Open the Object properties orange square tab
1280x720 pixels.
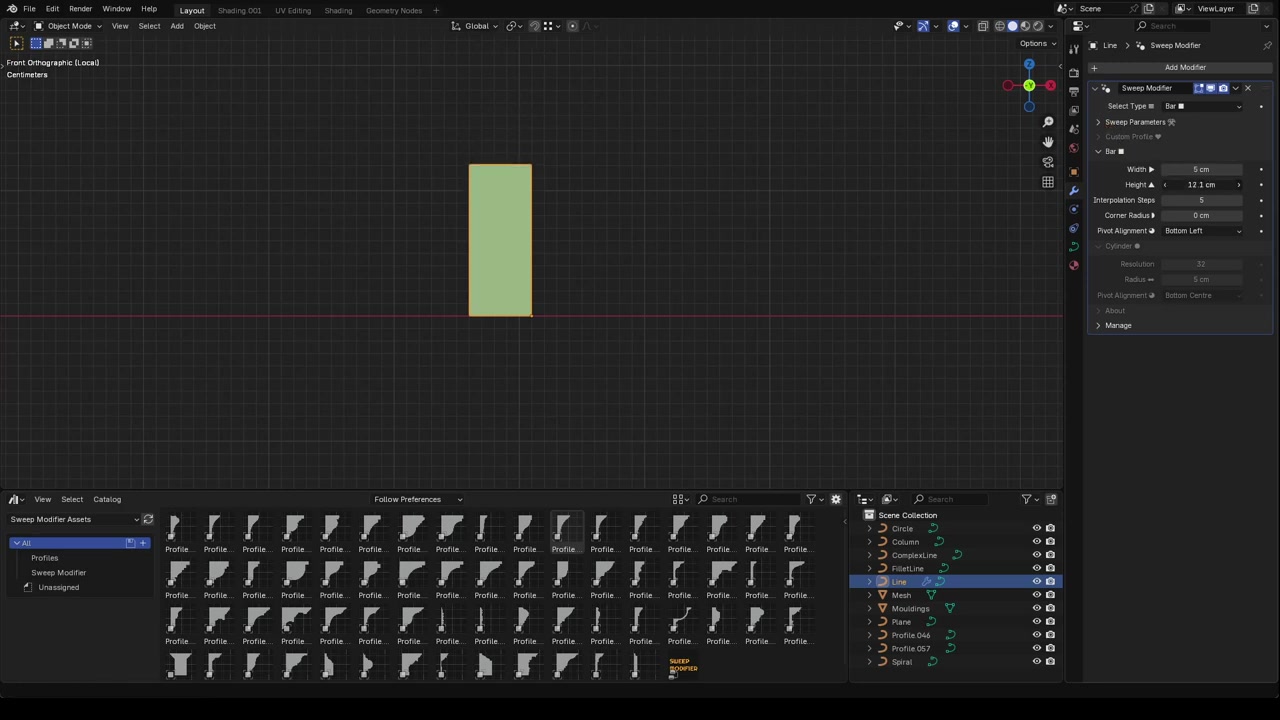click(x=1074, y=171)
